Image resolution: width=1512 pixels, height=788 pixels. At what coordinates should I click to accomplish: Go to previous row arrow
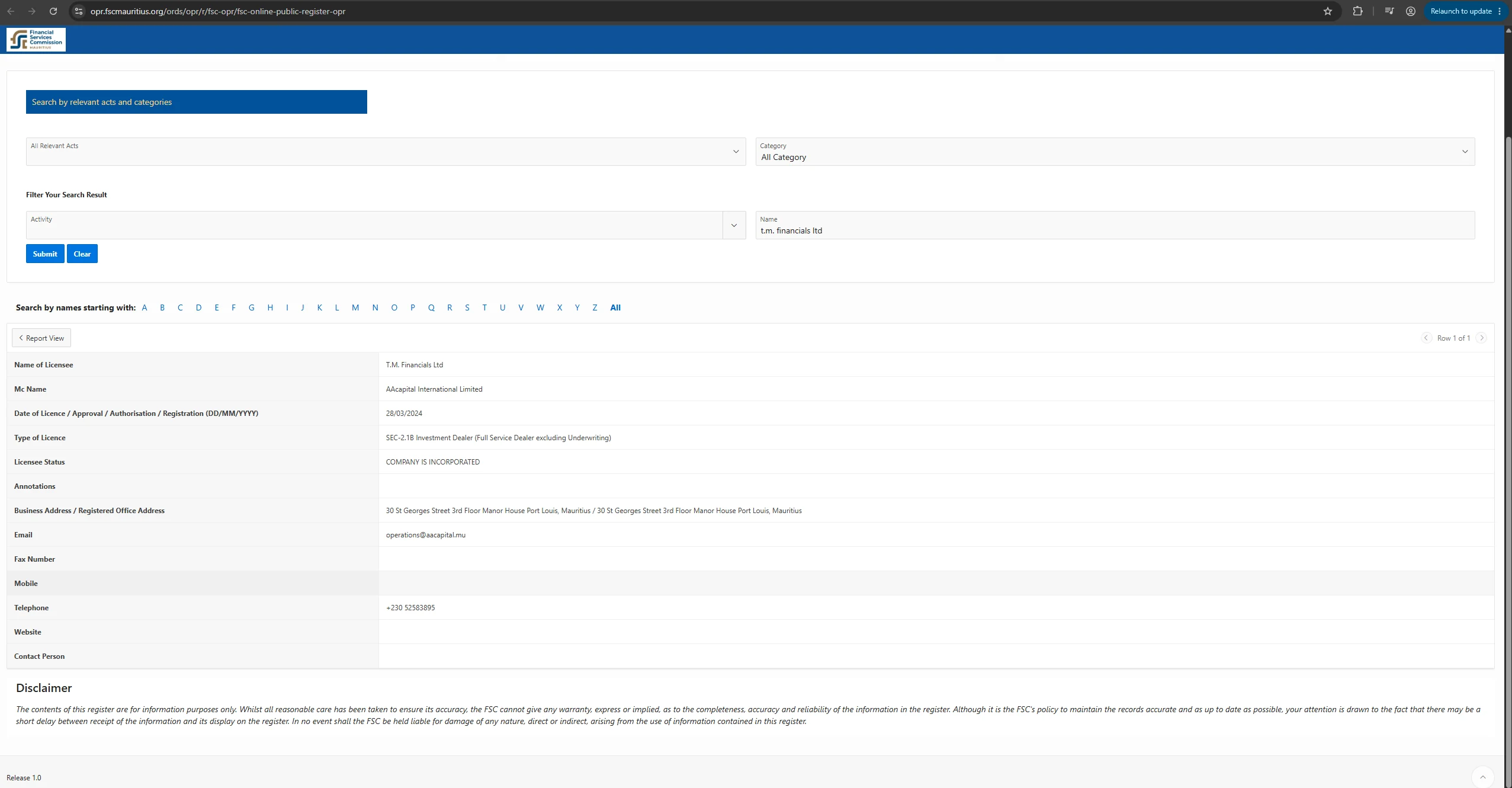1426,338
